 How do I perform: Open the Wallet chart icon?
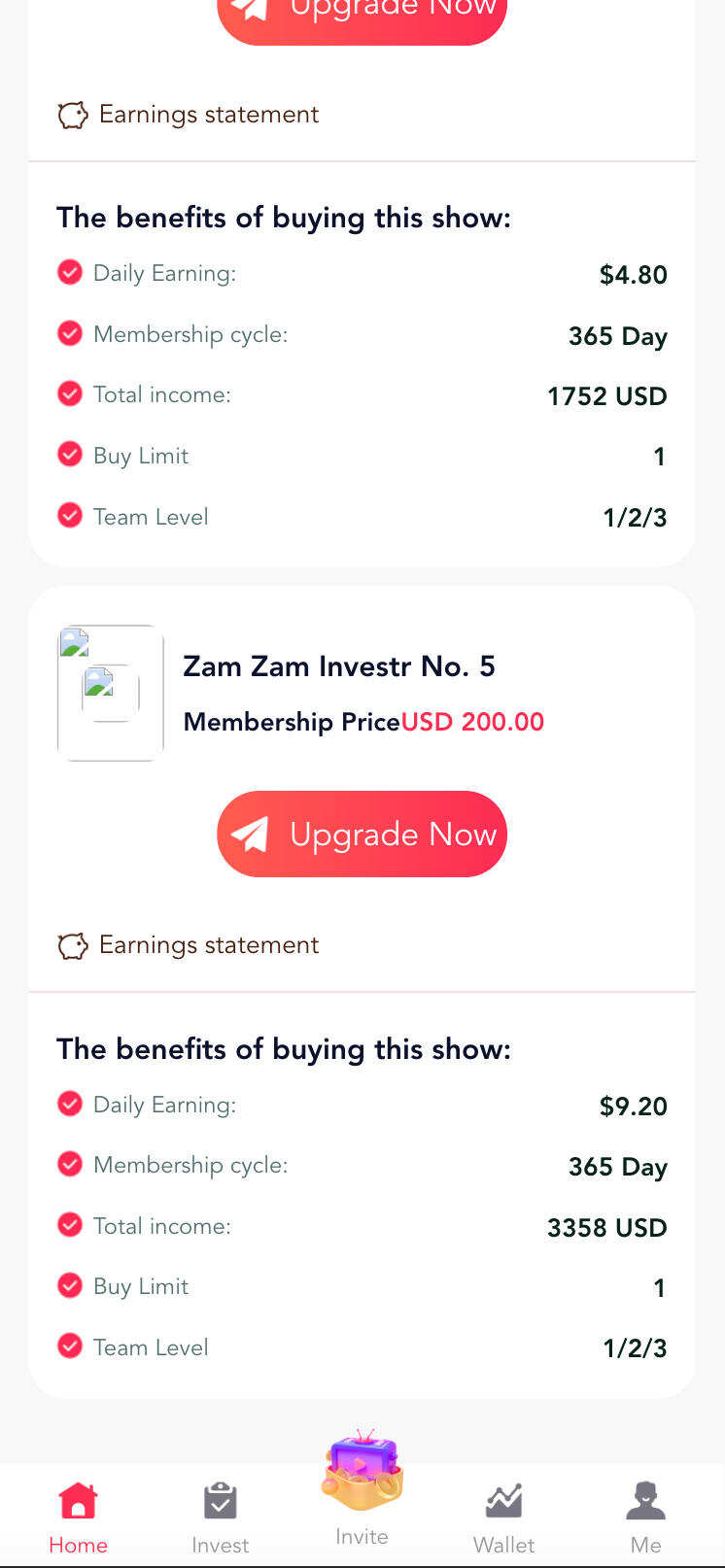coord(503,1502)
